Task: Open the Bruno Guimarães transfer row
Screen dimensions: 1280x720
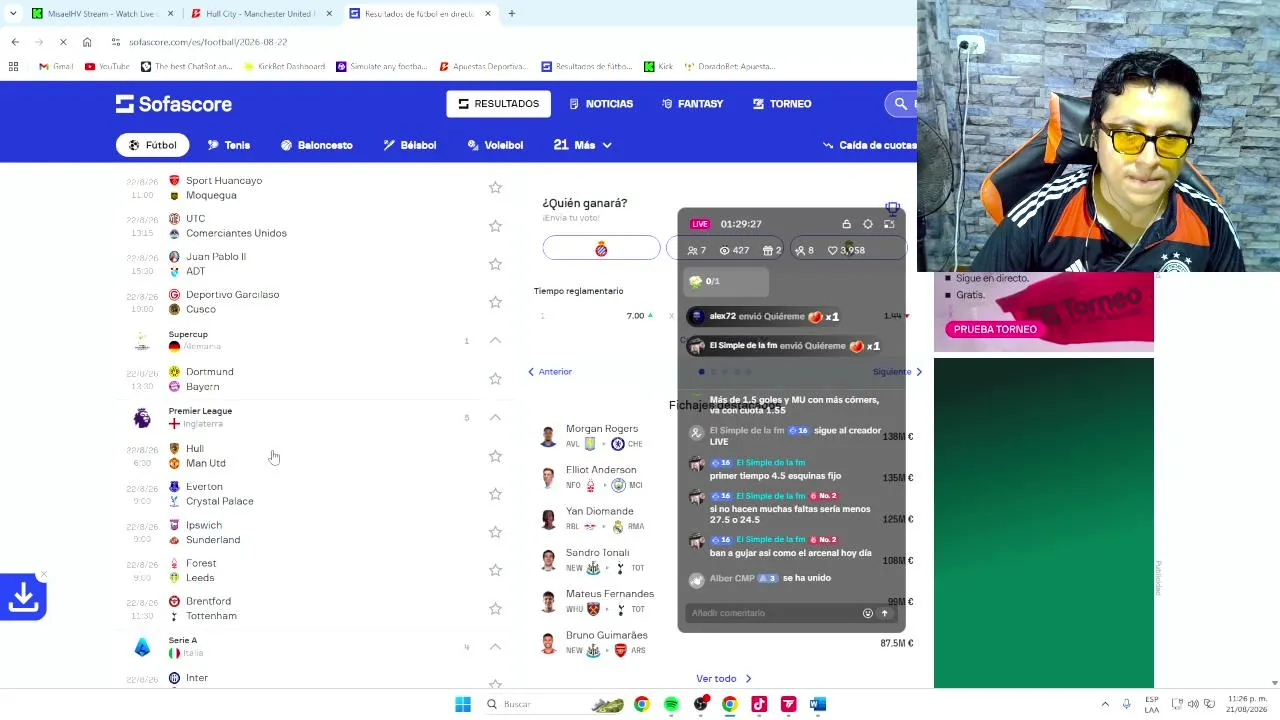Action: tap(726, 643)
